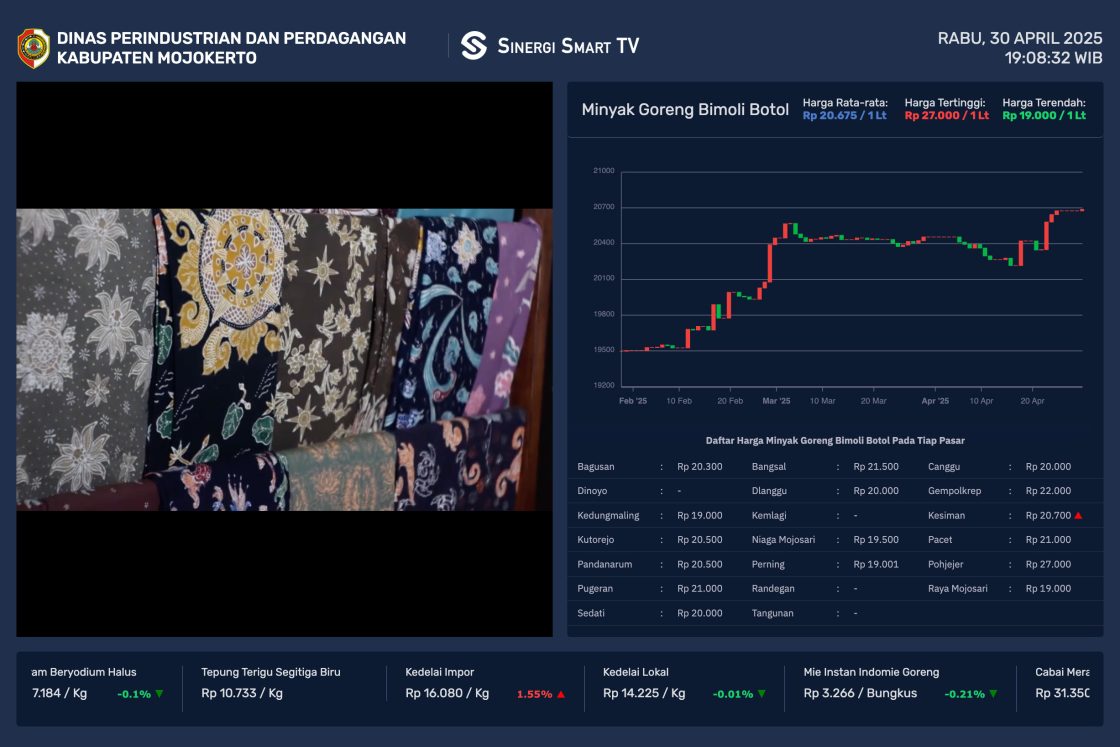Click the "Kedungmaling" market name

click(x=609, y=516)
